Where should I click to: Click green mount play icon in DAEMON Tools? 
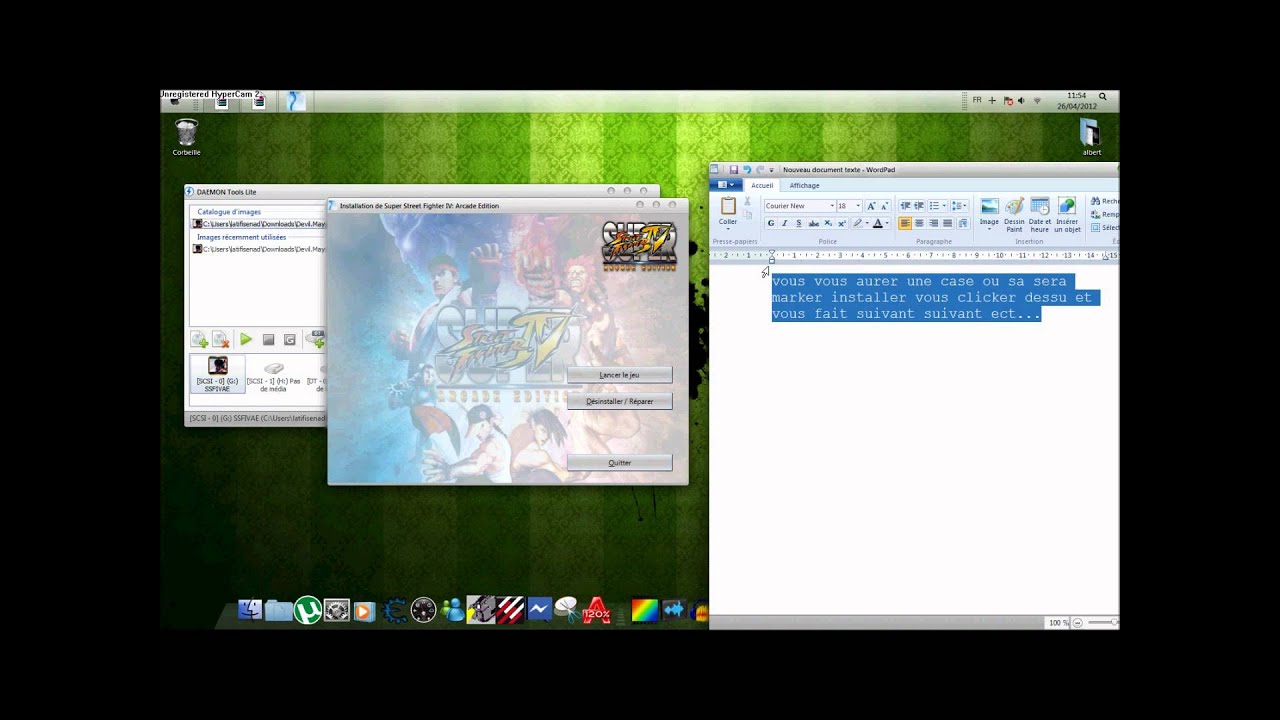(x=245, y=340)
